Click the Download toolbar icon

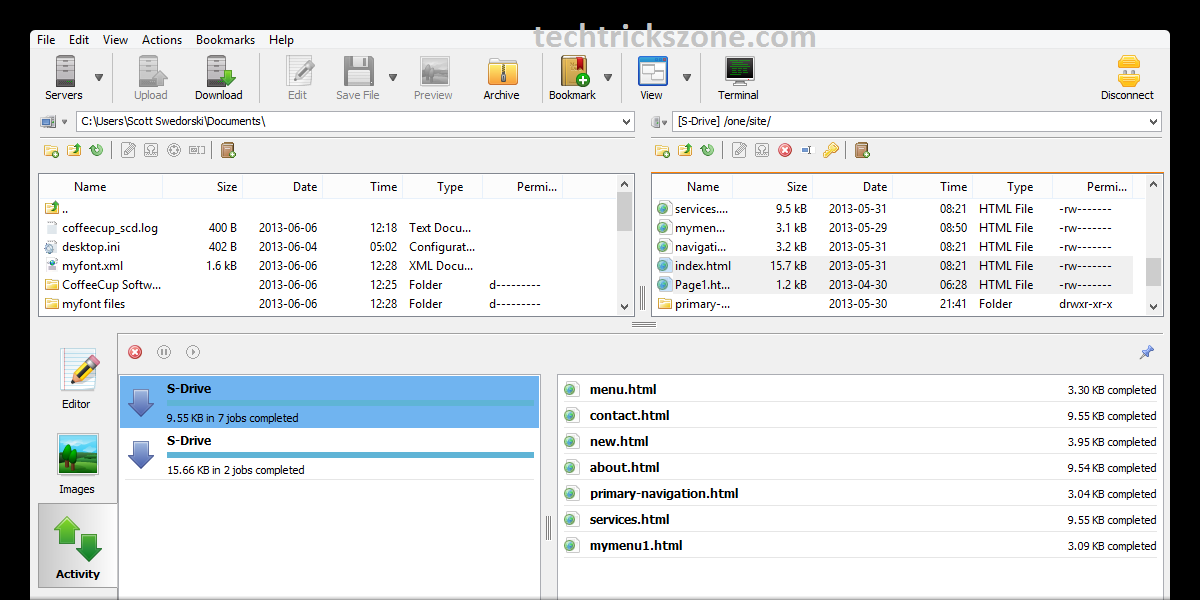218,78
